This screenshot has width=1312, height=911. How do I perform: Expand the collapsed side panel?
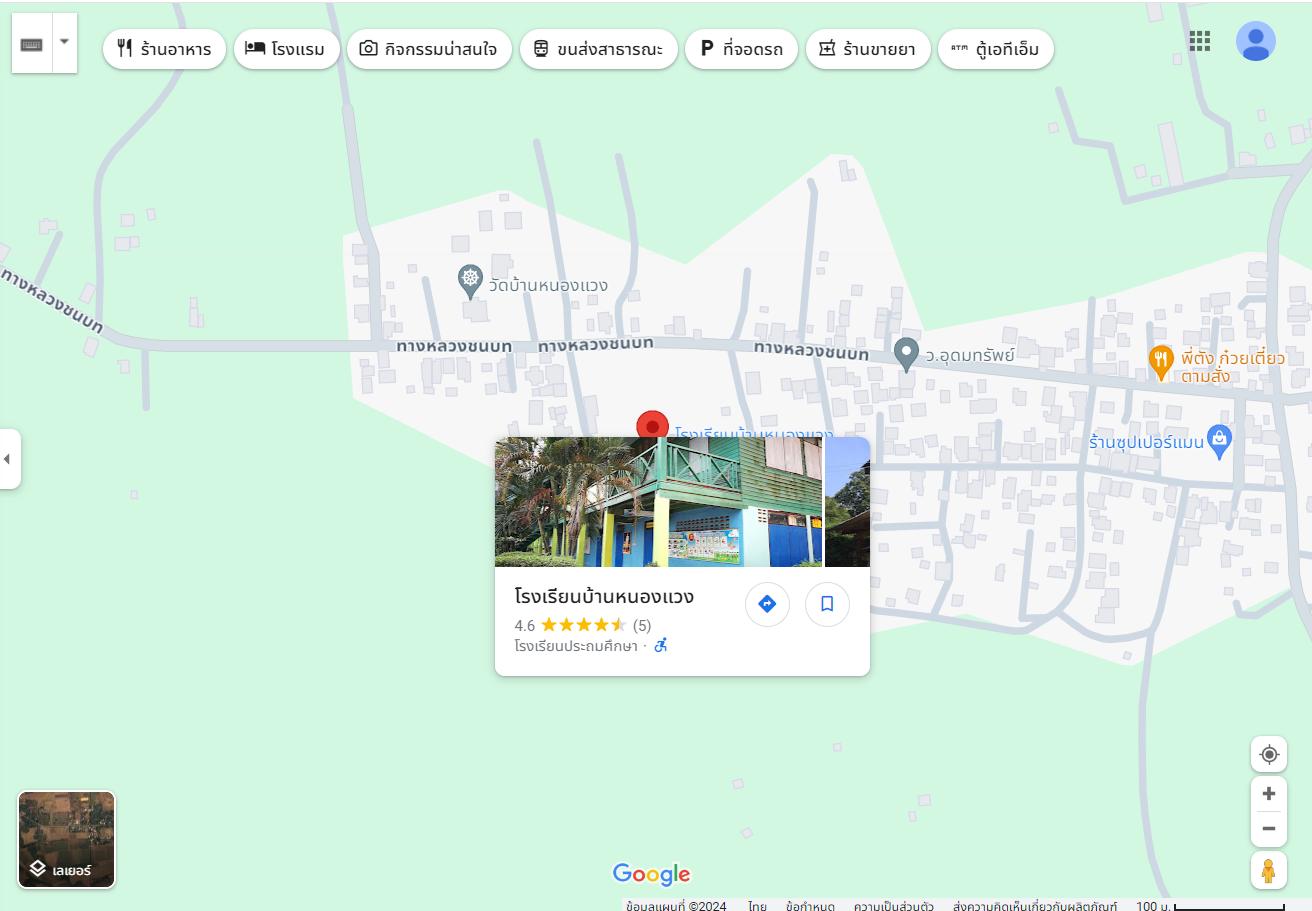[x=8, y=459]
